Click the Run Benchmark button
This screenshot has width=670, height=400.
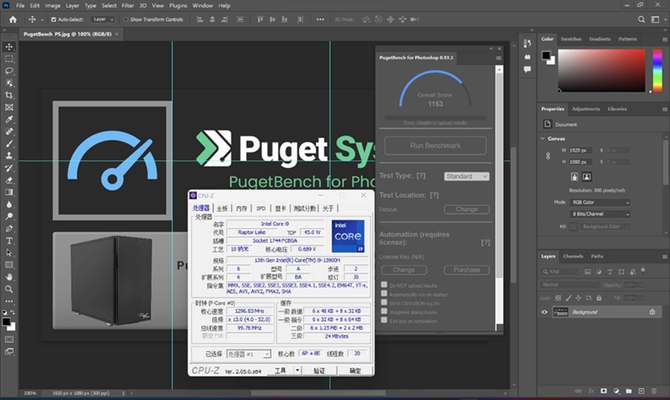(x=435, y=146)
